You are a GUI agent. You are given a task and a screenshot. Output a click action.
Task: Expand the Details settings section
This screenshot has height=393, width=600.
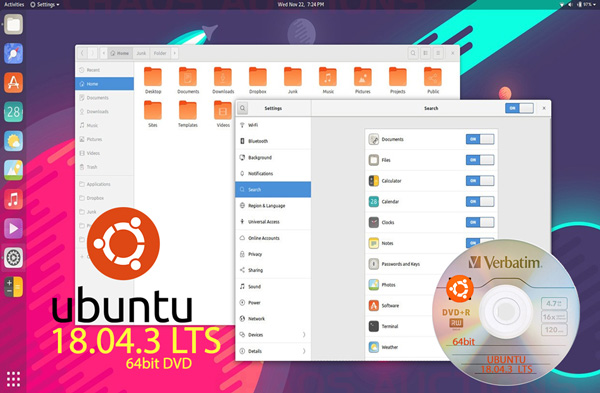click(x=273, y=351)
